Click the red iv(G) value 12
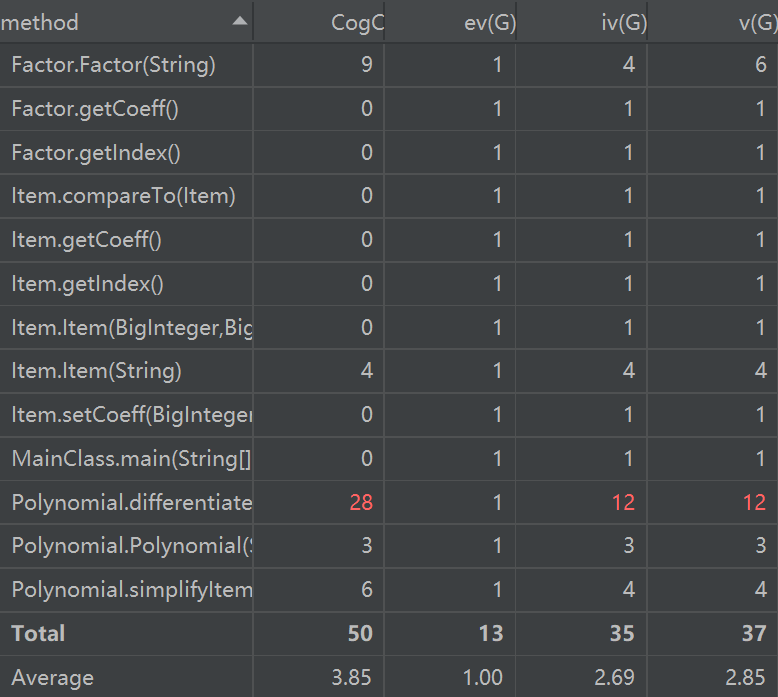Image resolution: width=778 pixels, height=697 pixels. [x=623, y=503]
